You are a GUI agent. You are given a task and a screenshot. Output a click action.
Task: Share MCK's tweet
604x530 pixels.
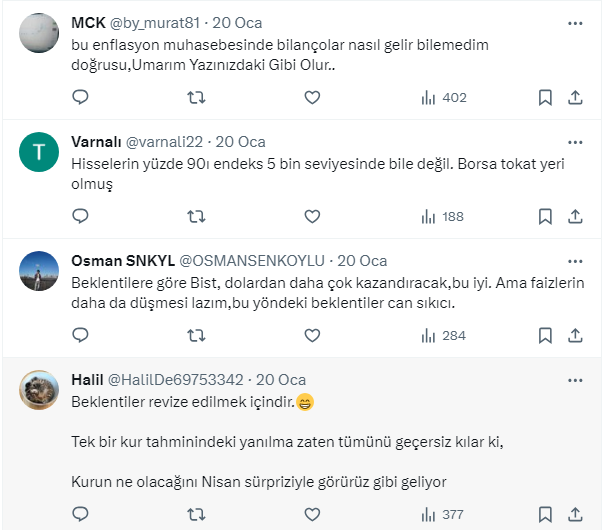coord(575,97)
